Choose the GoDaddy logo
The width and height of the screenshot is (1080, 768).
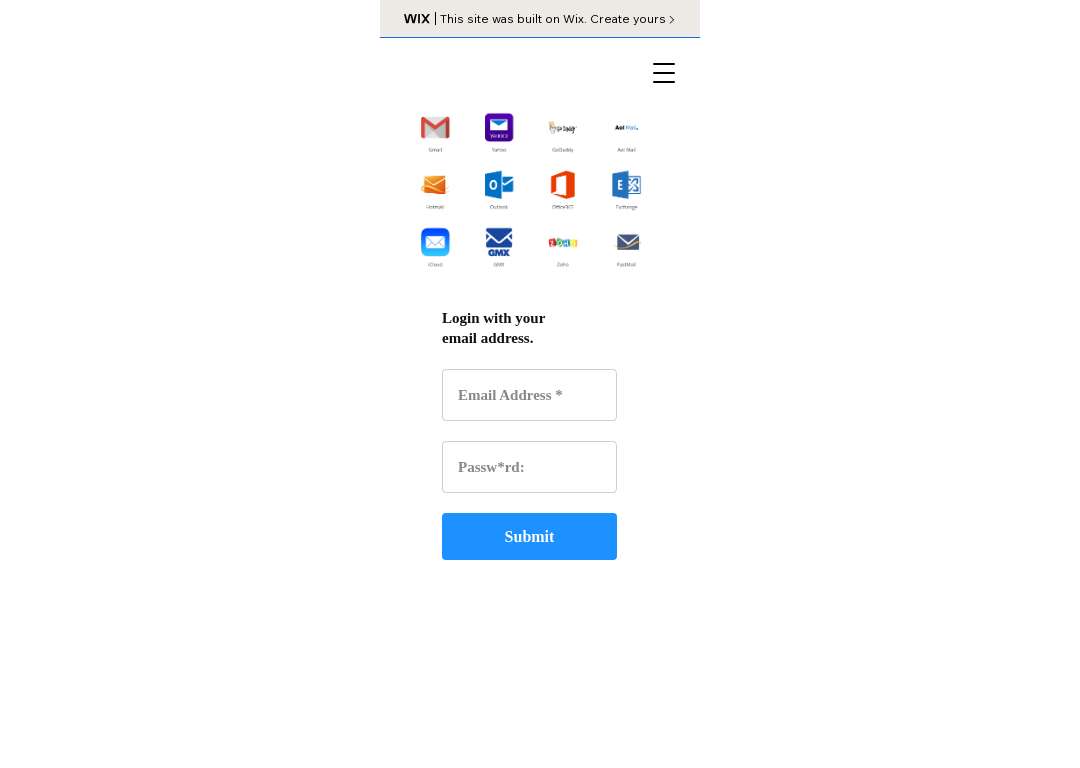click(x=562, y=127)
